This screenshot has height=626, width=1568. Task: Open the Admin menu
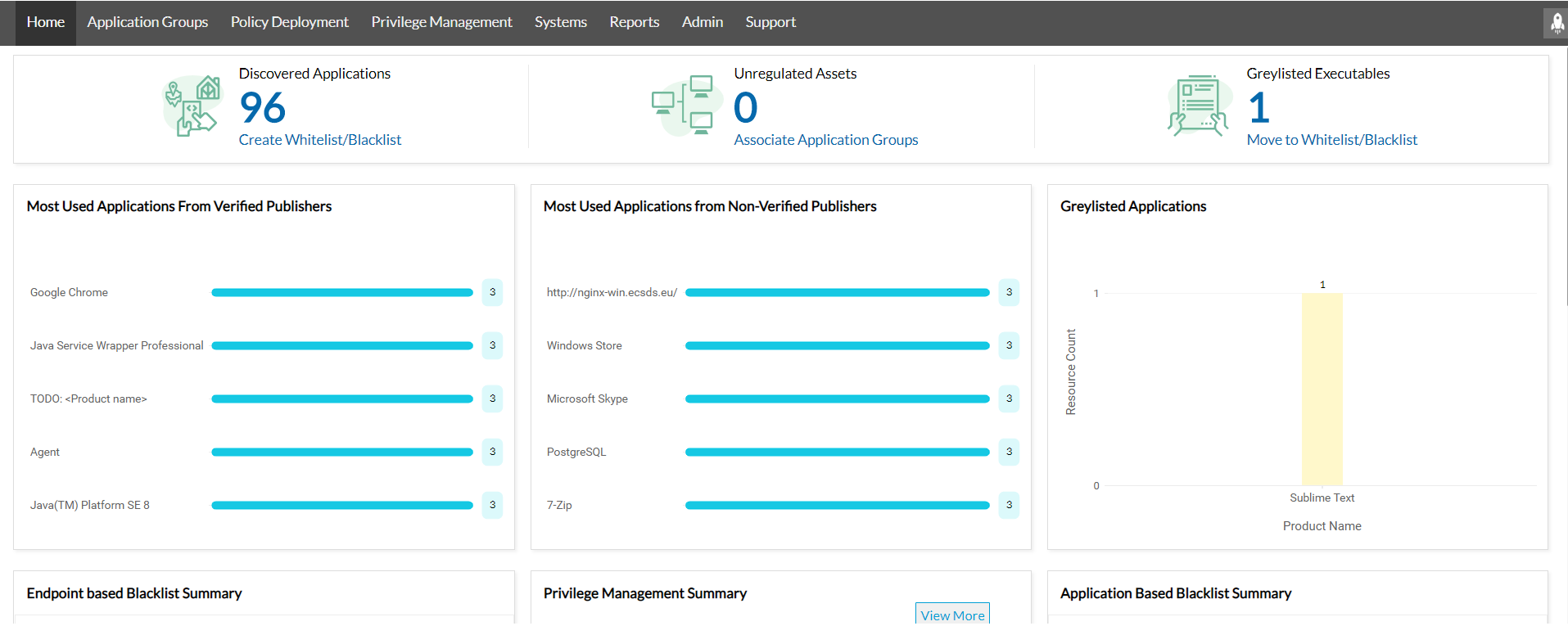tap(702, 22)
